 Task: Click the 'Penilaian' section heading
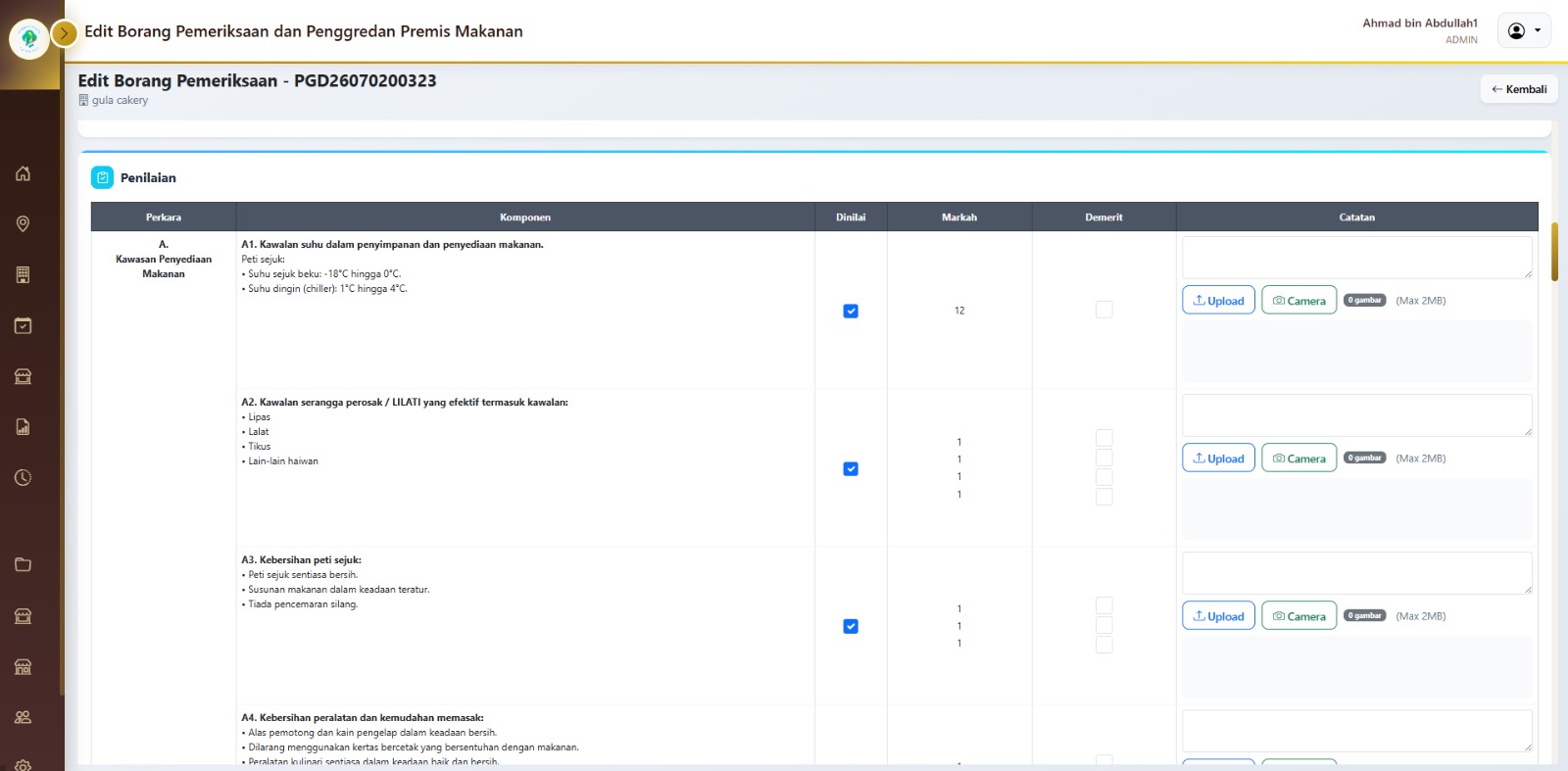coord(148,177)
